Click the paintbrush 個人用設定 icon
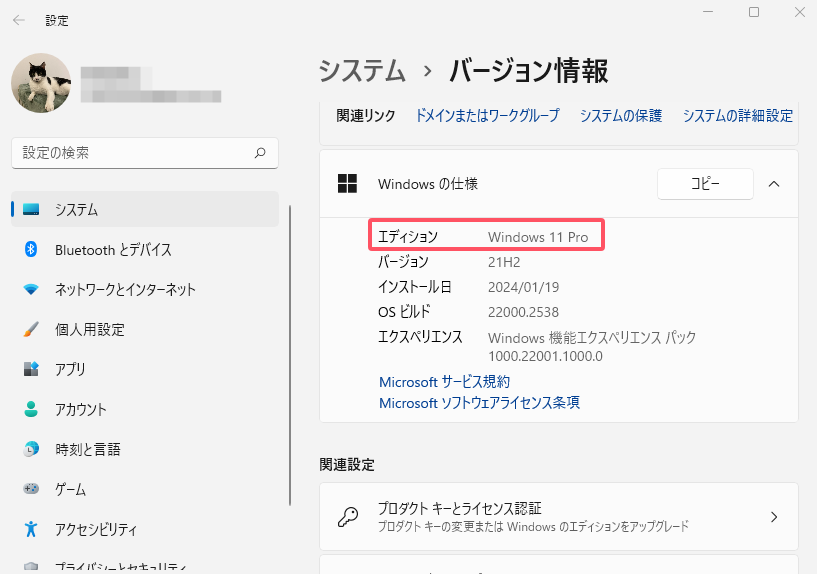Image resolution: width=817 pixels, height=574 pixels. [31, 329]
